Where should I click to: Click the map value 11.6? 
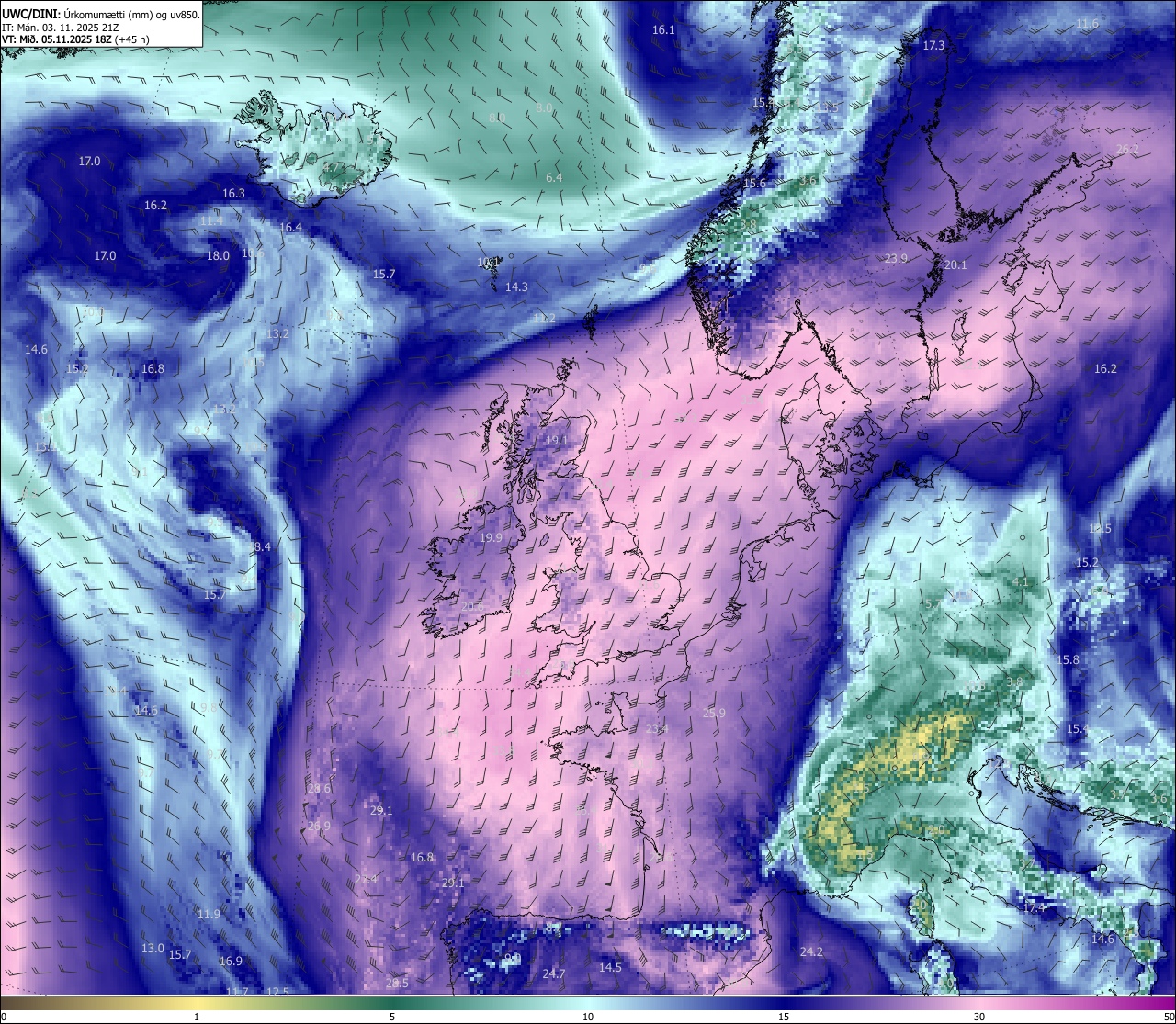coord(1087,24)
